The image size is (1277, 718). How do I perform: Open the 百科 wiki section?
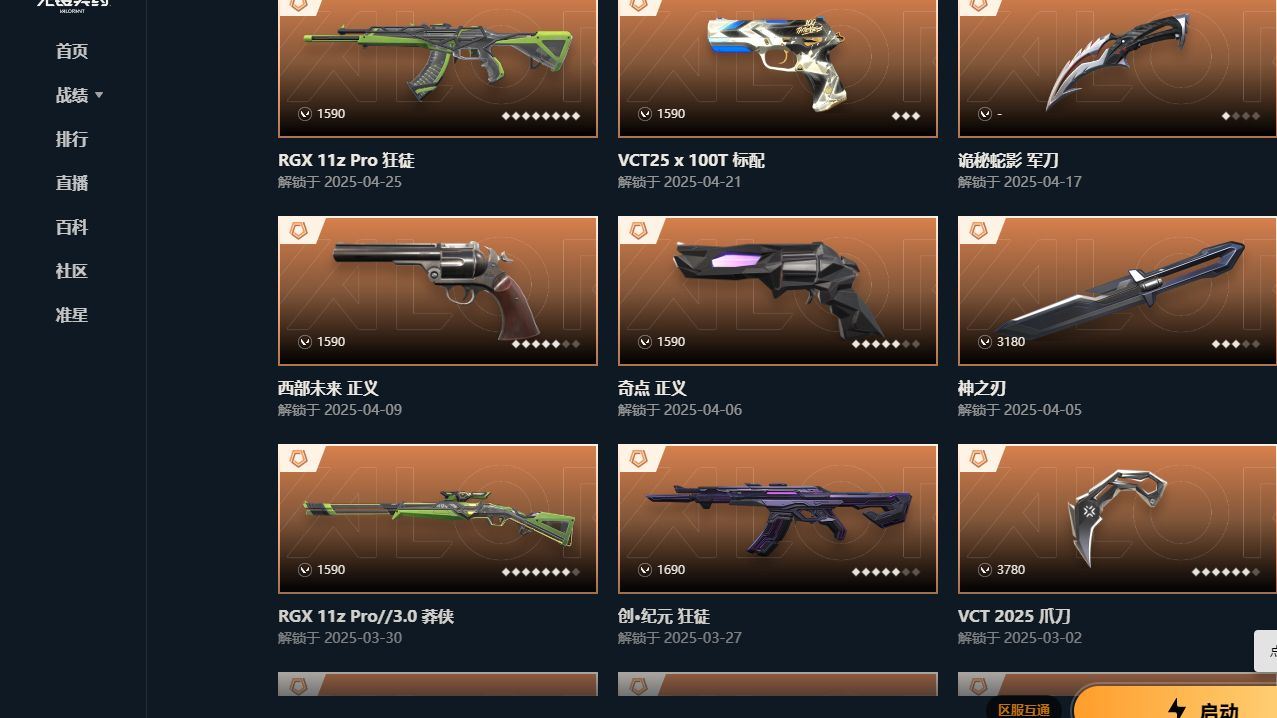[72, 227]
